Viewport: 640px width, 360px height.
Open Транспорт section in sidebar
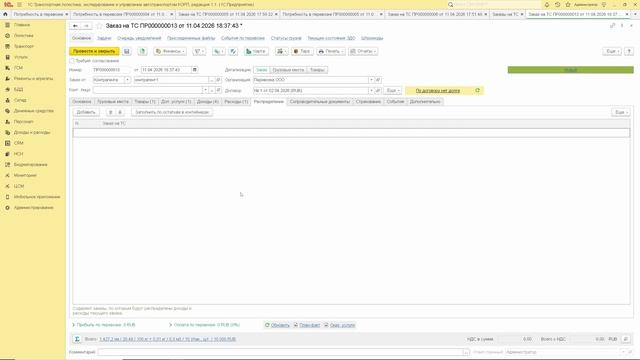pos(24,47)
